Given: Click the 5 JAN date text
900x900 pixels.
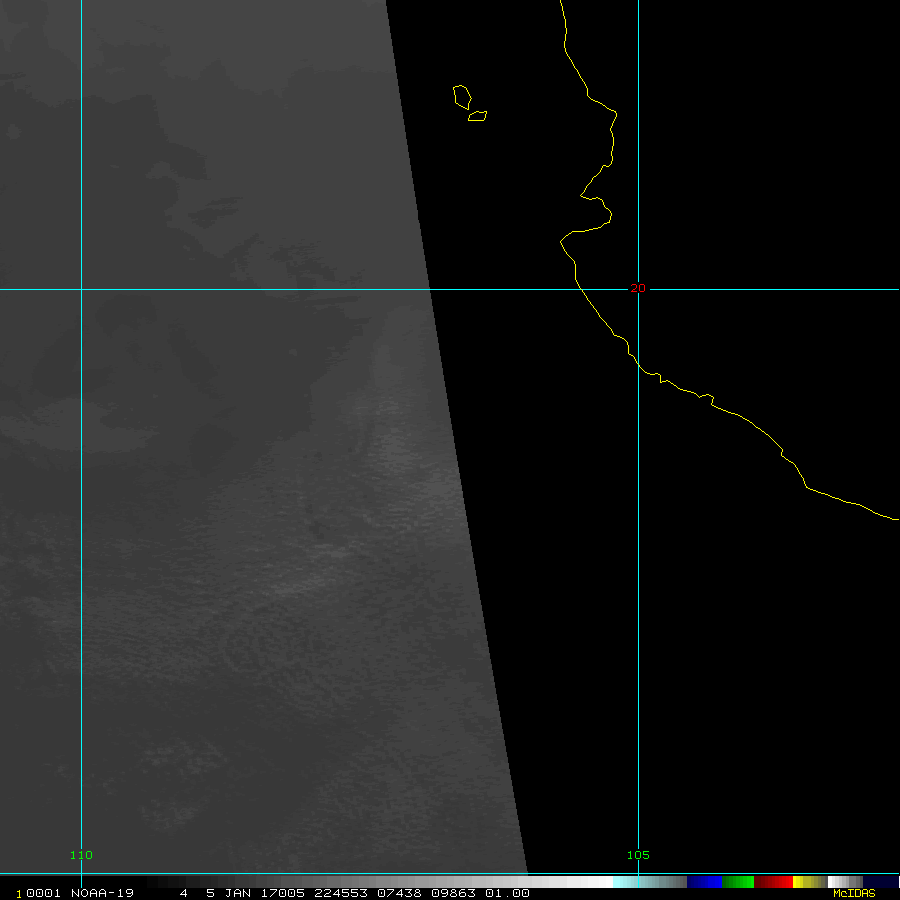Looking at the screenshot, I should 228,893.
